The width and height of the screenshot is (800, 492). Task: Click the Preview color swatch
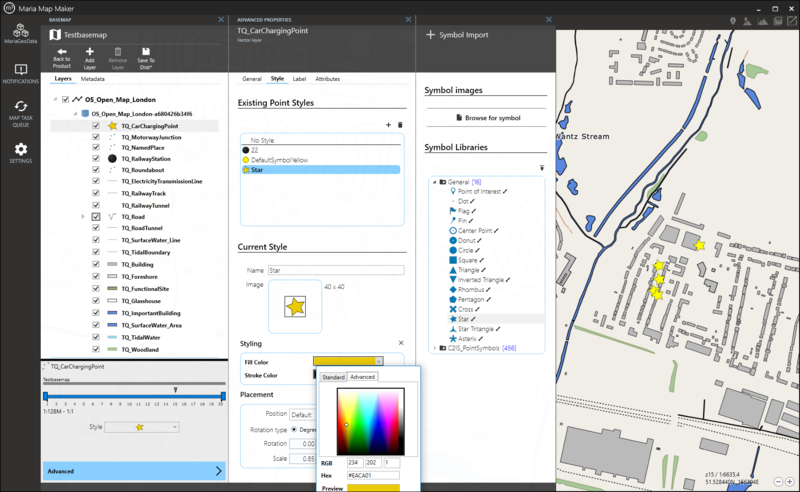coord(373,488)
